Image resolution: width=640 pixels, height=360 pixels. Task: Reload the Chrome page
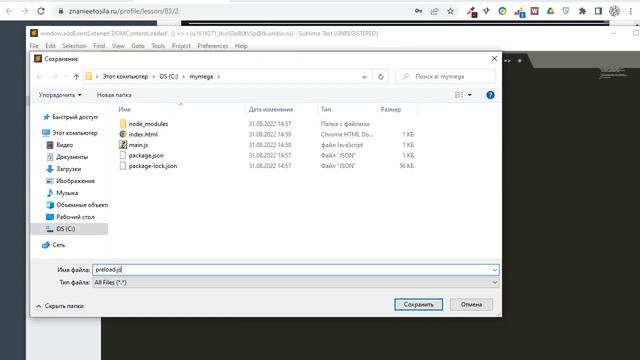point(41,11)
